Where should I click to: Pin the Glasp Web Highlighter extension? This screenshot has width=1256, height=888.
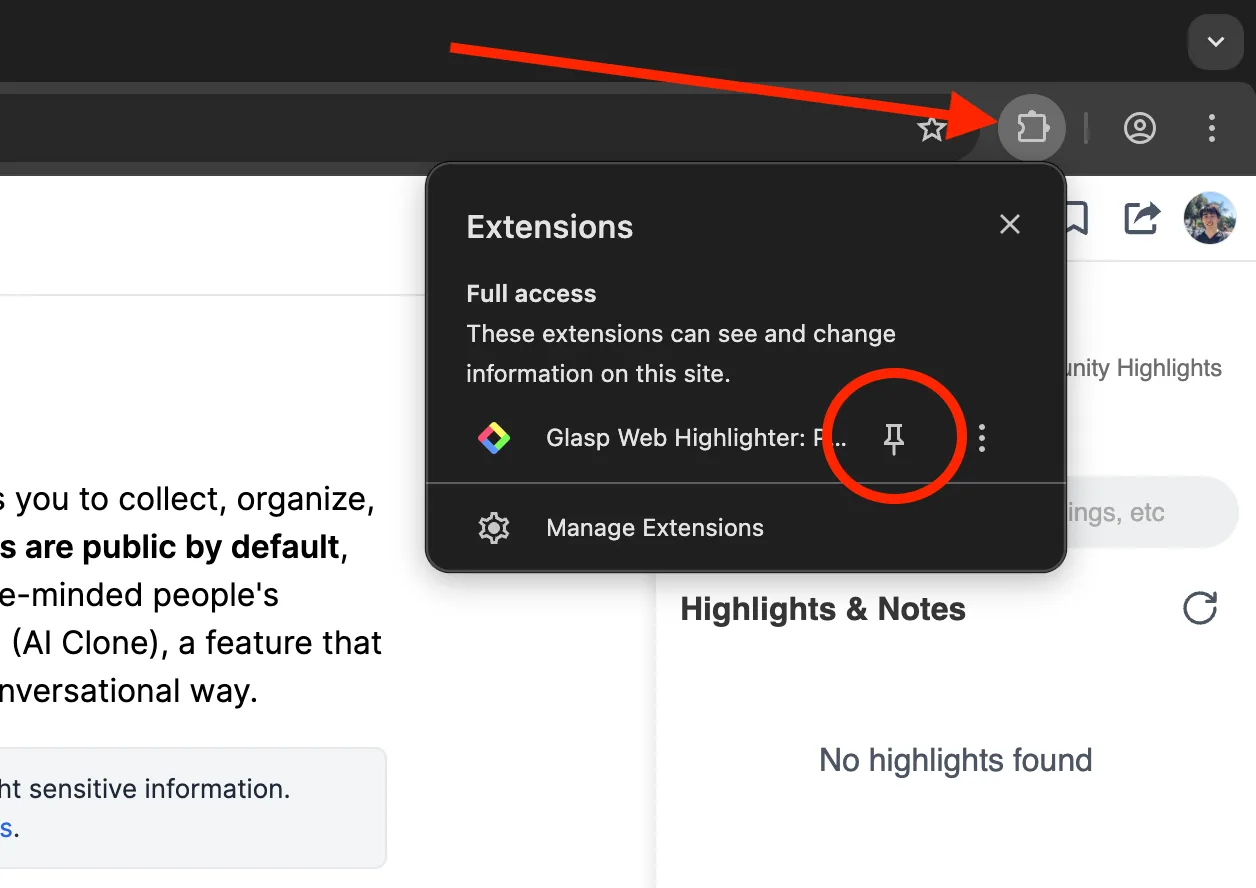pyautogui.click(x=894, y=438)
